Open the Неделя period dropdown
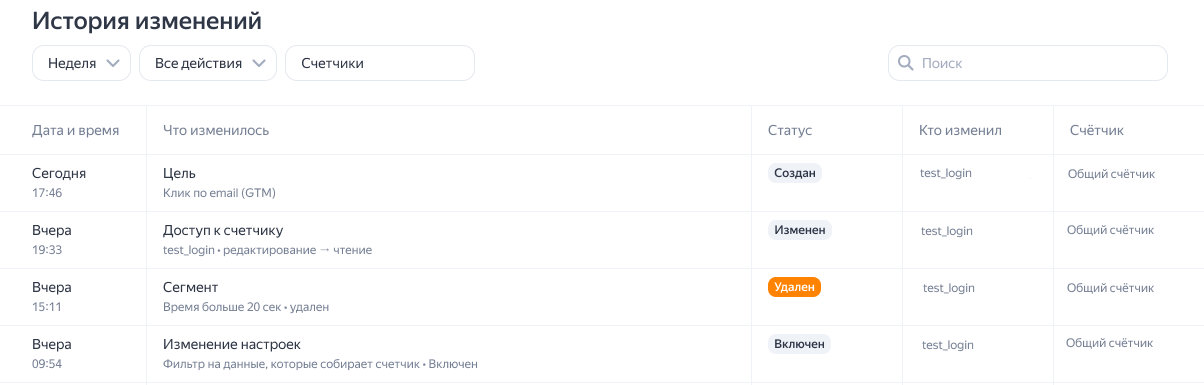The height and width of the screenshot is (385, 1204). [82, 63]
